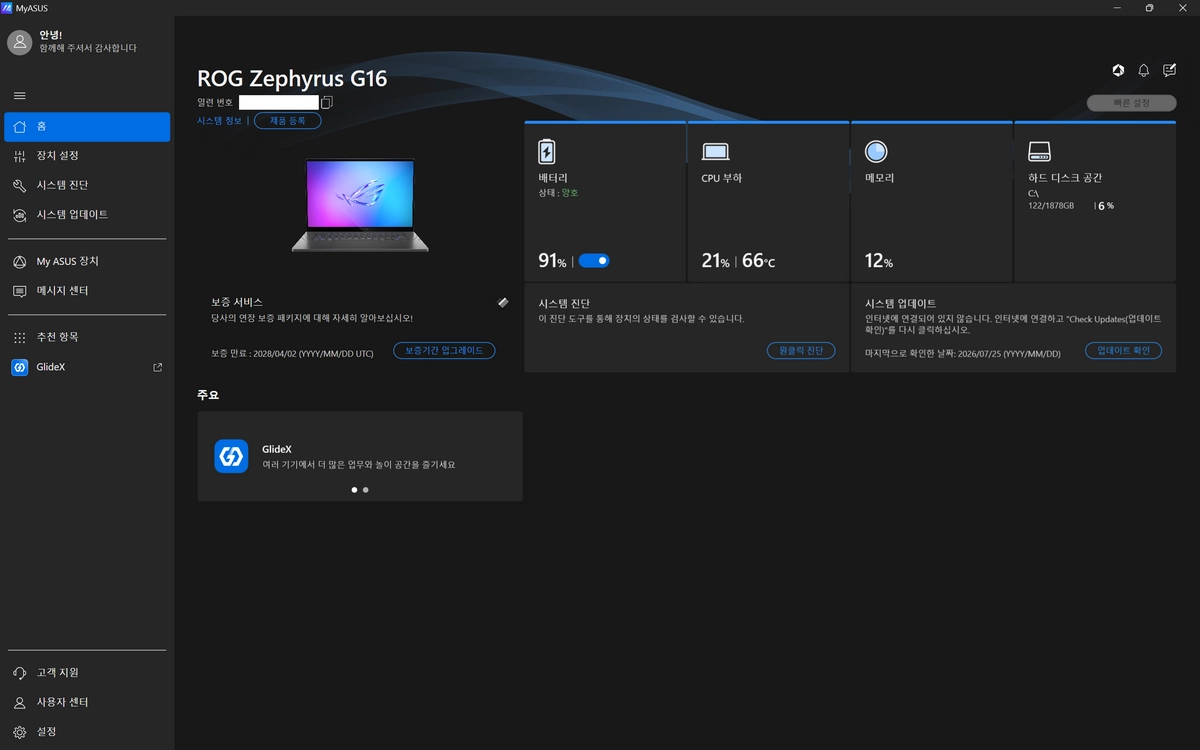Open 고객 지원 customer support
The image size is (1200, 750).
coord(87,673)
